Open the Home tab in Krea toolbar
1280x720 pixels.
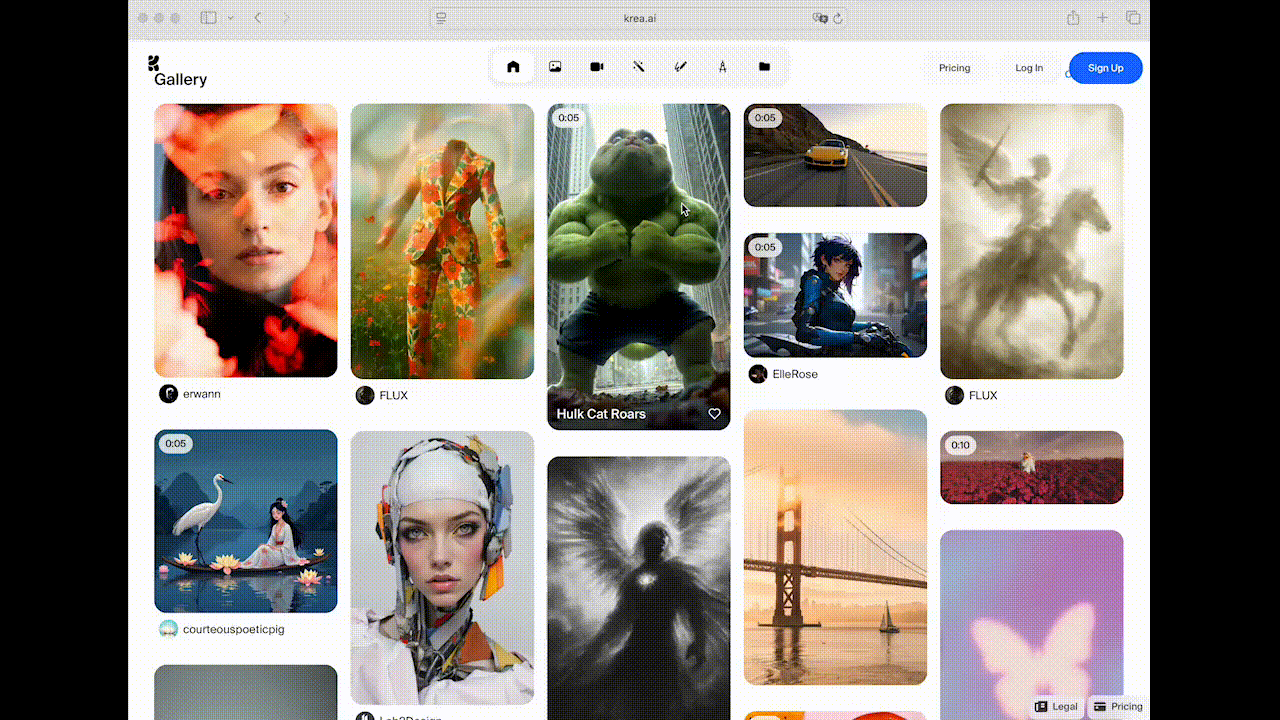pos(513,67)
